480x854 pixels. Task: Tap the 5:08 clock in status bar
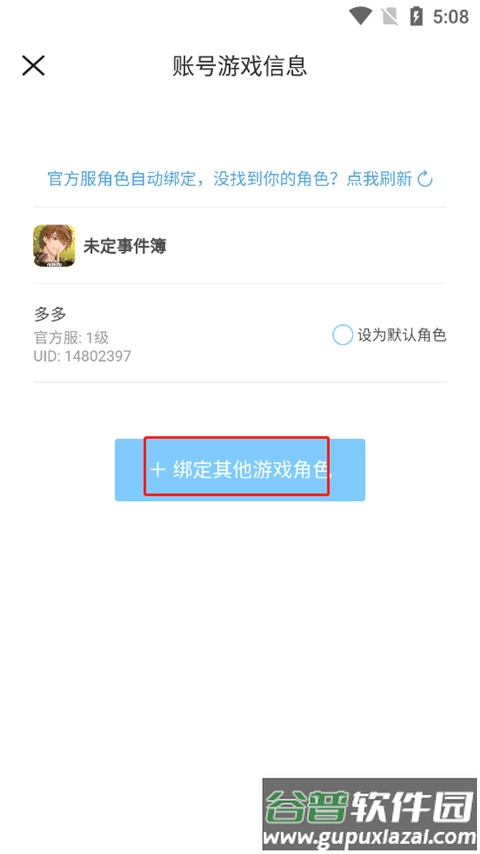(x=451, y=17)
